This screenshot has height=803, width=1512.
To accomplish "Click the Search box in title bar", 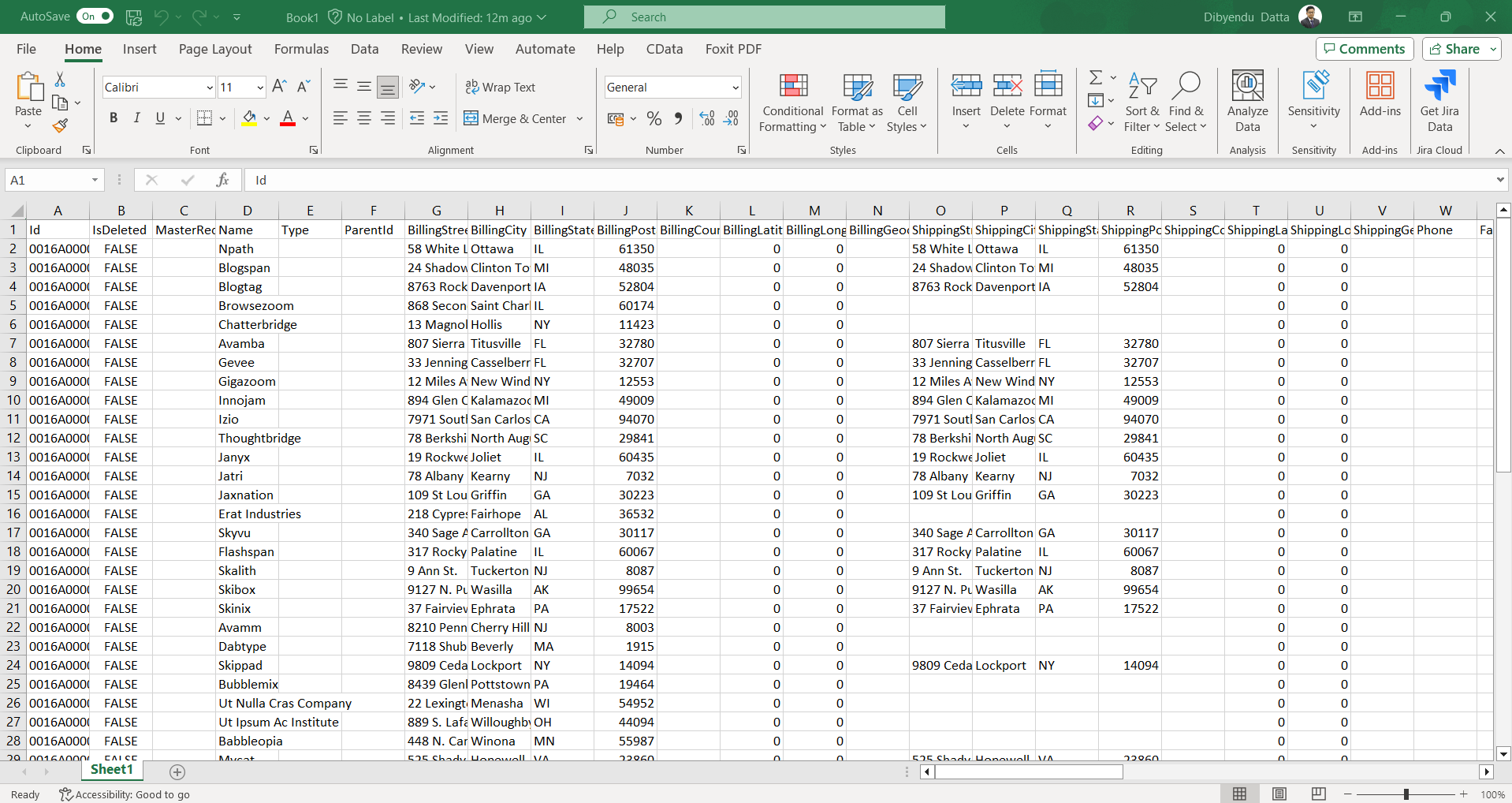I will [x=764, y=17].
